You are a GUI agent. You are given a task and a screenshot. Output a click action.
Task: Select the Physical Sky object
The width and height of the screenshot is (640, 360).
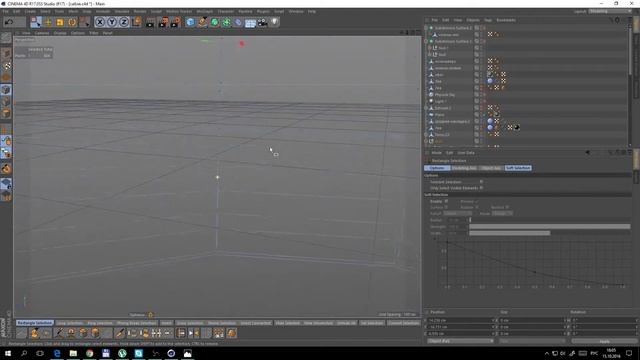pyautogui.click(x=444, y=95)
